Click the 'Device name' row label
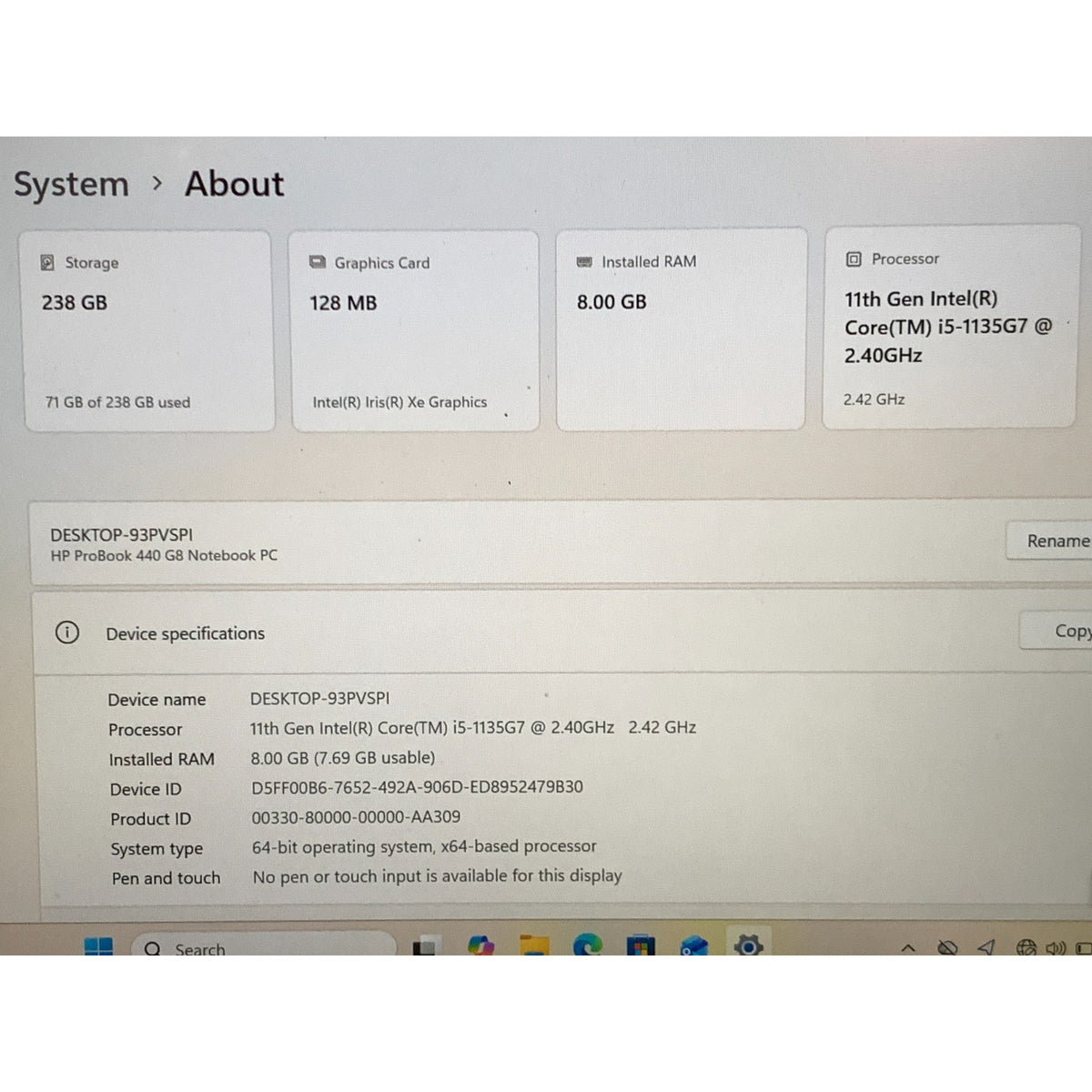This screenshot has height=1092, width=1092. 157,700
